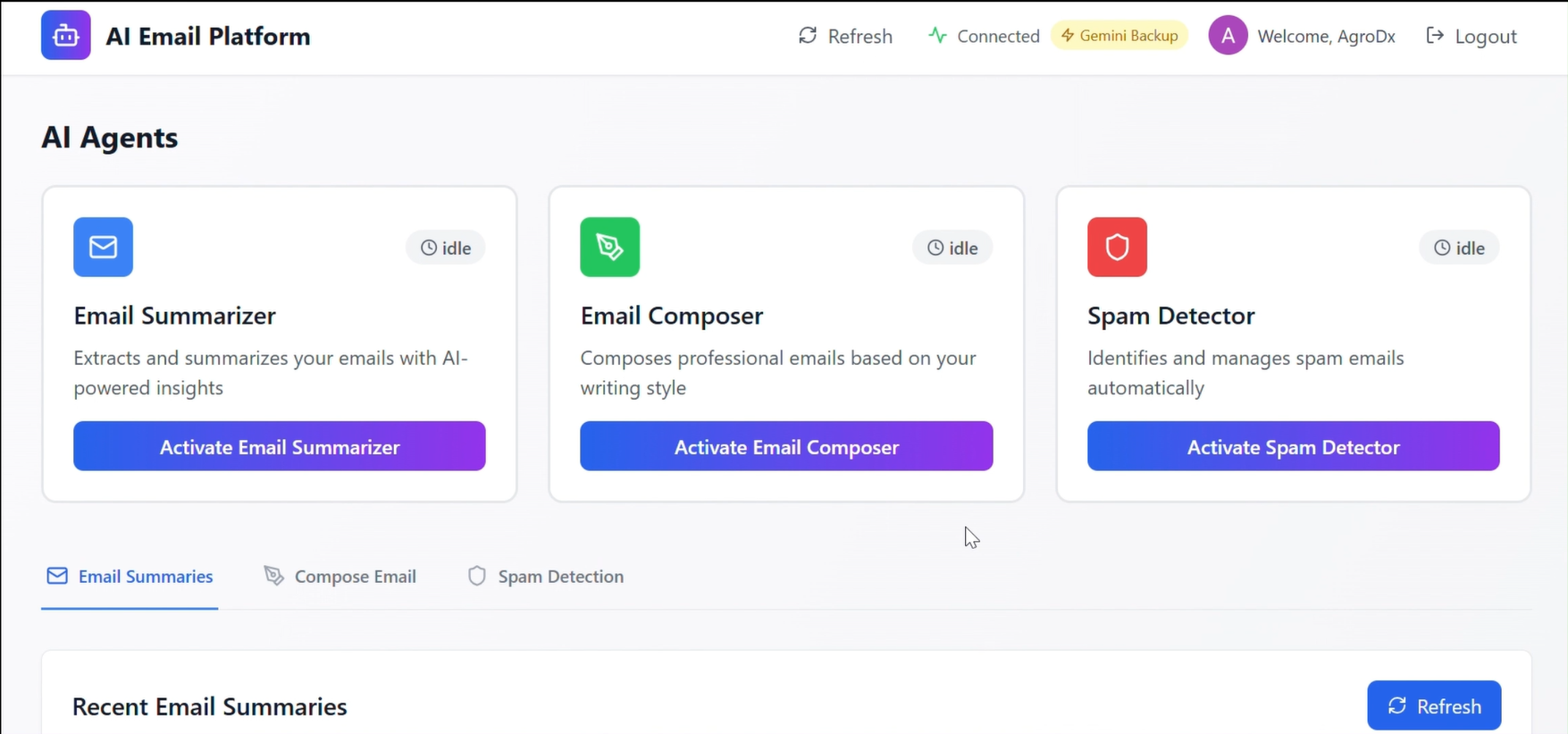
Task: Open the Spam Detection tab
Action: pyautogui.click(x=546, y=577)
